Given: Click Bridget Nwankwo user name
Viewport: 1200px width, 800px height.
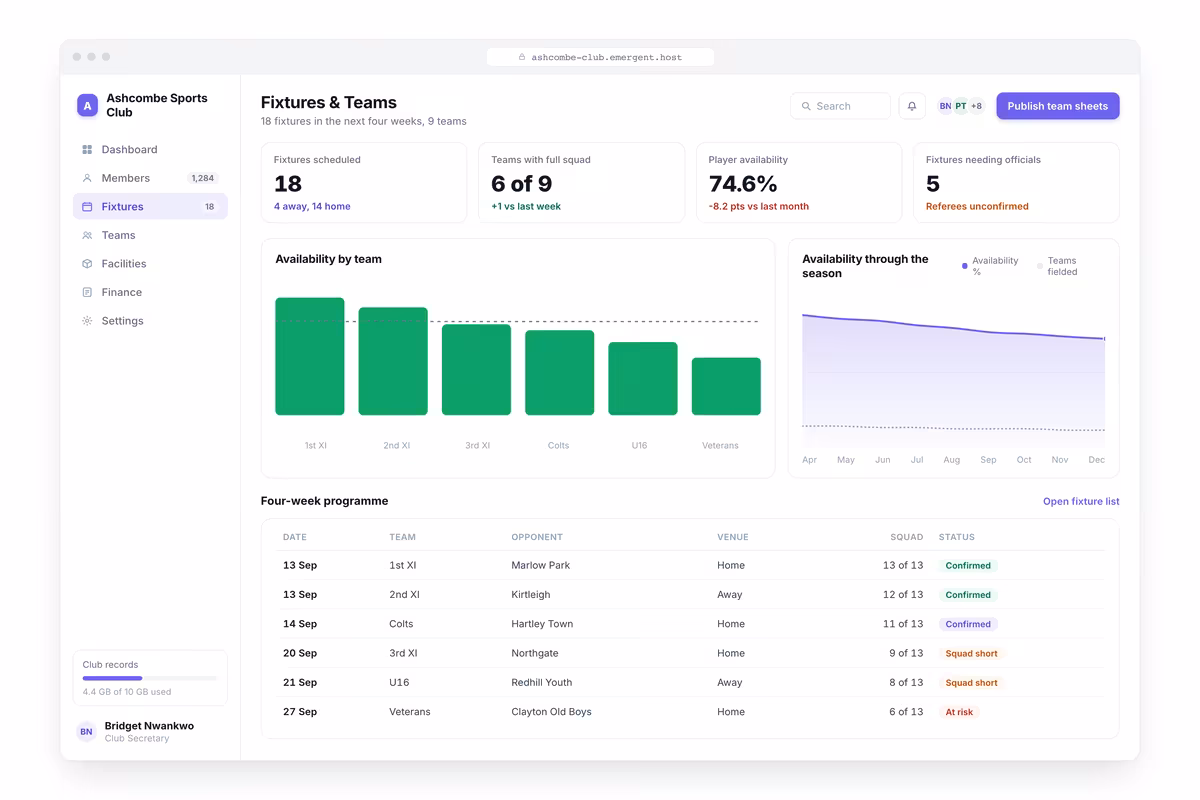Looking at the screenshot, I should point(149,726).
